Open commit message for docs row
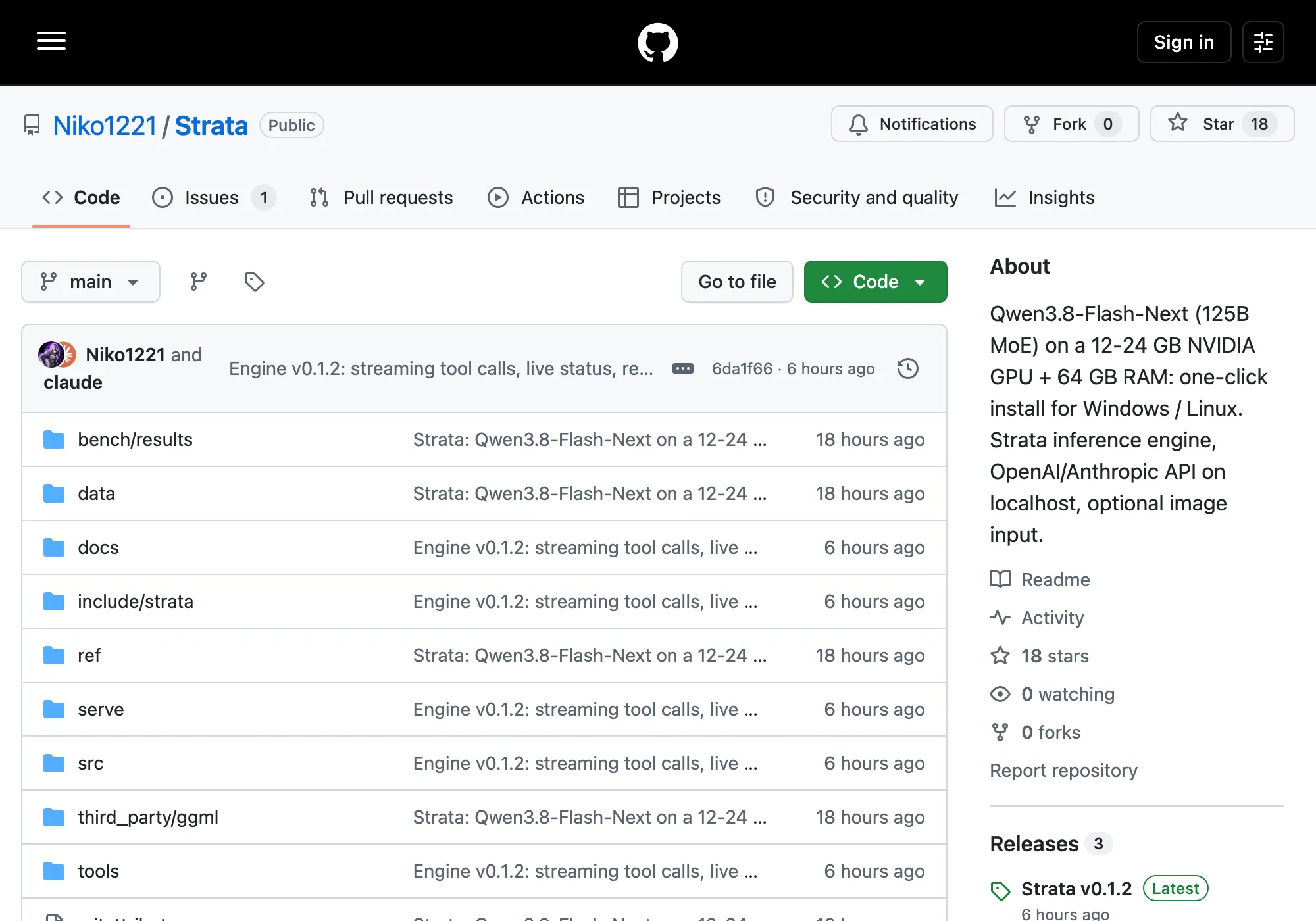The width and height of the screenshot is (1316, 921). pyautogui.click(x=586, y=547)
